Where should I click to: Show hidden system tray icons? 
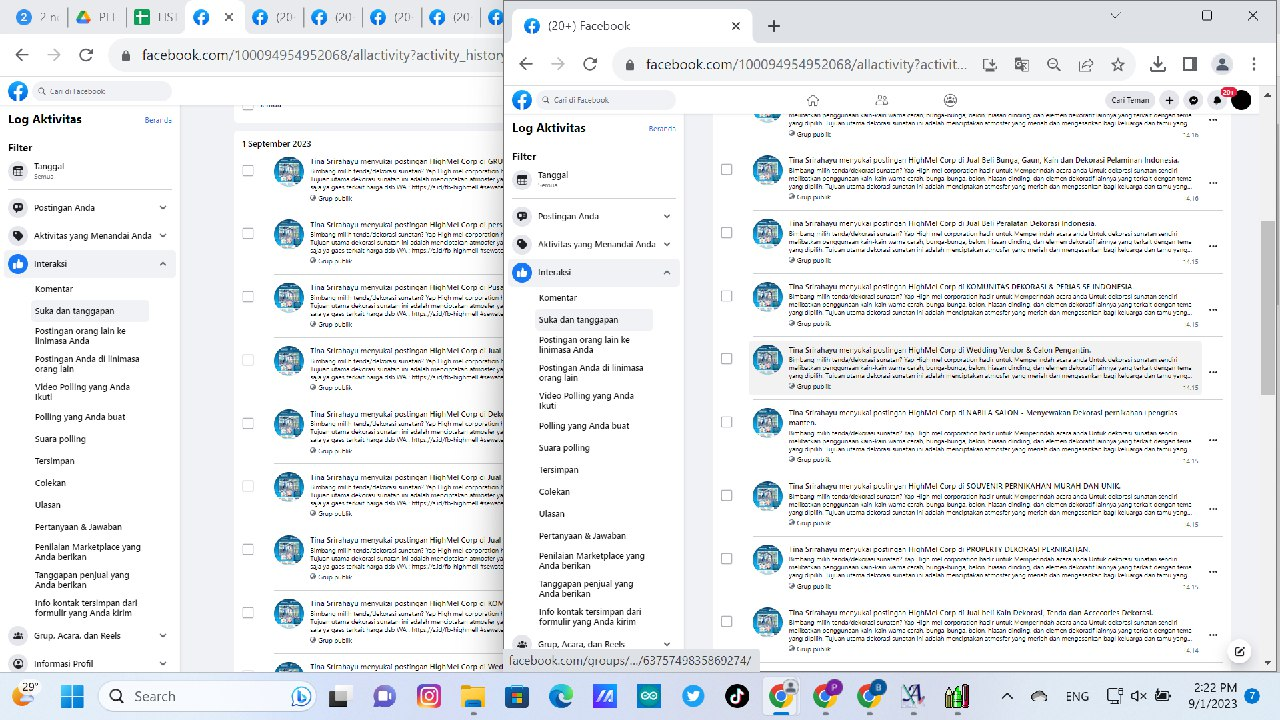point(1007,696)
